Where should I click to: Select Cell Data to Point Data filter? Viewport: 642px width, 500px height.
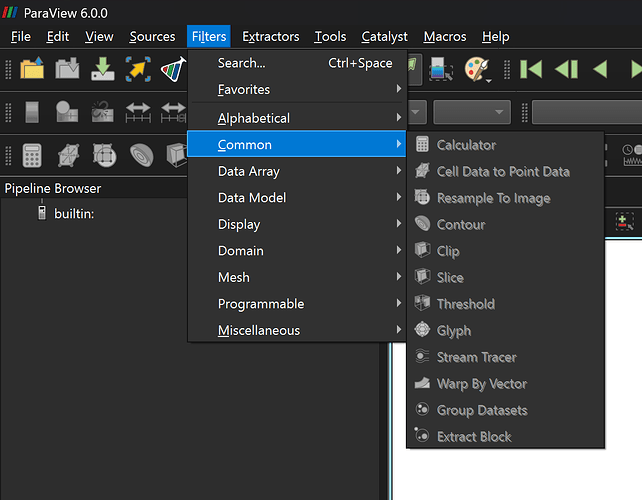506,172
